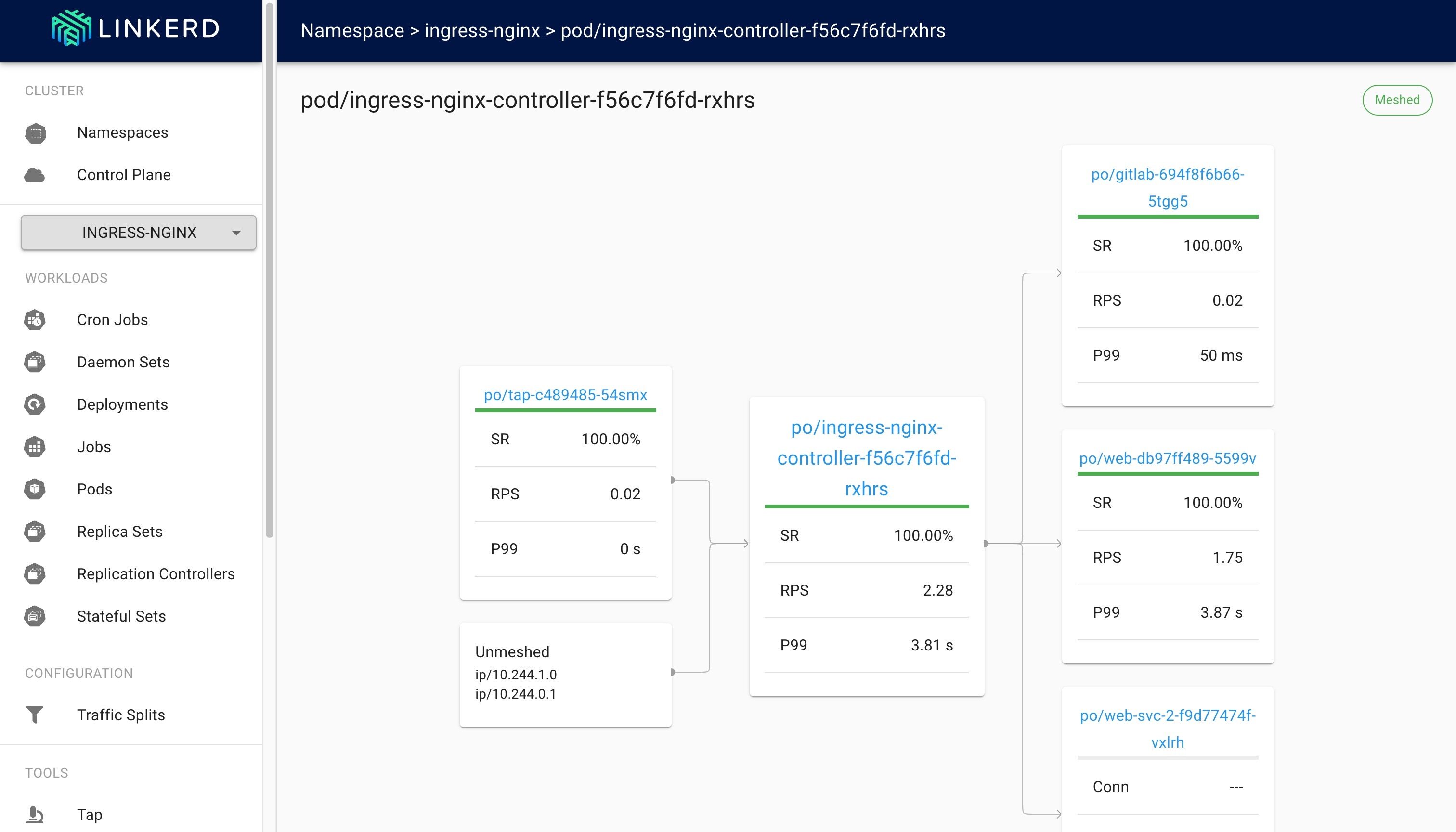Select the Pods icon in sidebar
Image resolution: width=1456 pixels, height=832 pixels.
[x=36, y=490]
